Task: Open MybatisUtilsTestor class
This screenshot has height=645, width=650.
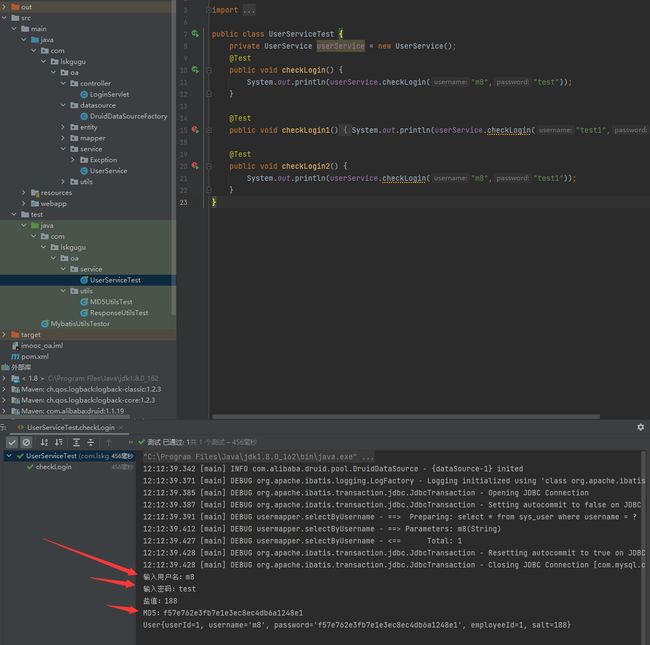Action: [80, 323]
